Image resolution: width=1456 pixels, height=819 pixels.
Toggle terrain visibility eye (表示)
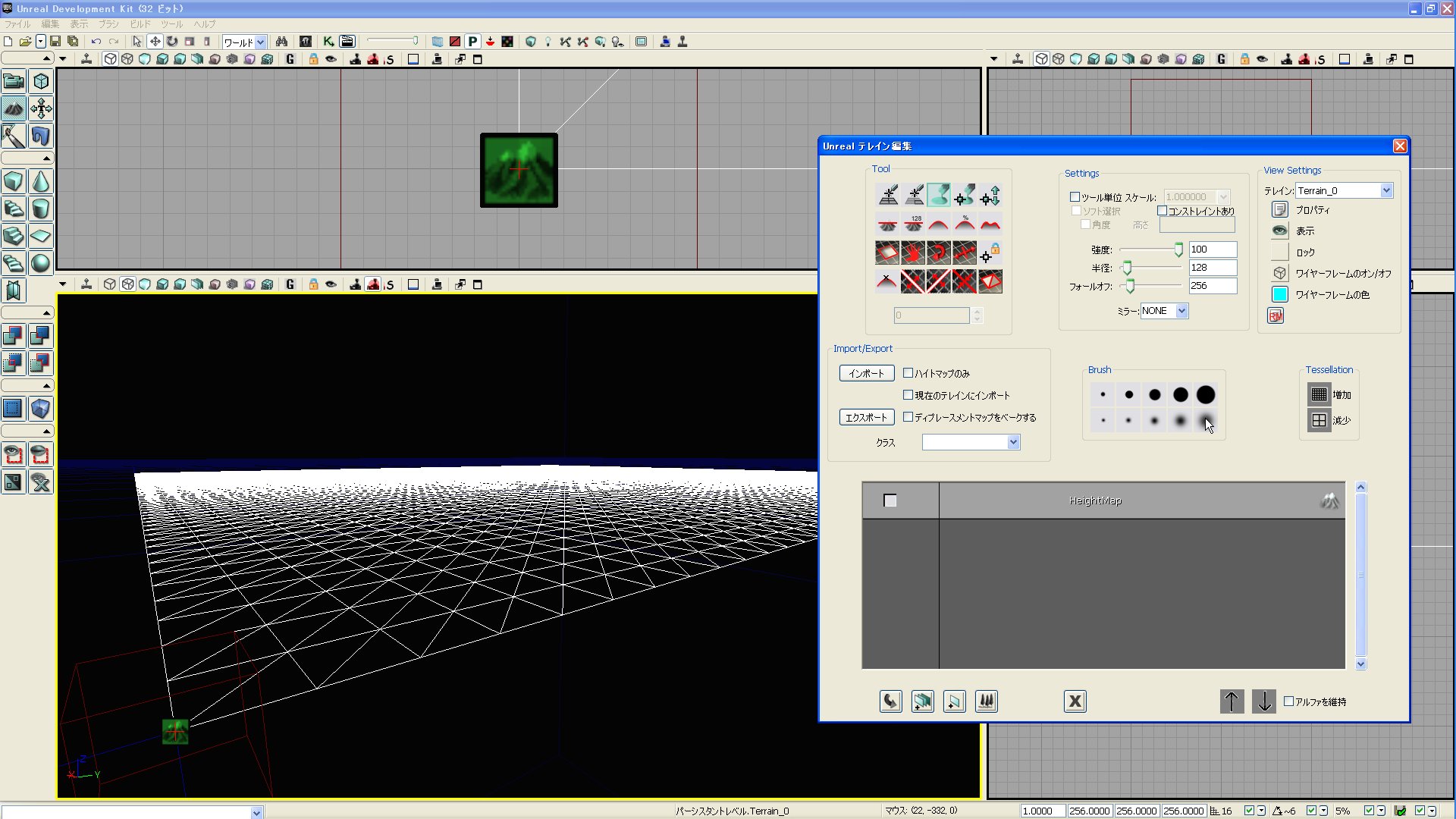tap(1280, 231)
